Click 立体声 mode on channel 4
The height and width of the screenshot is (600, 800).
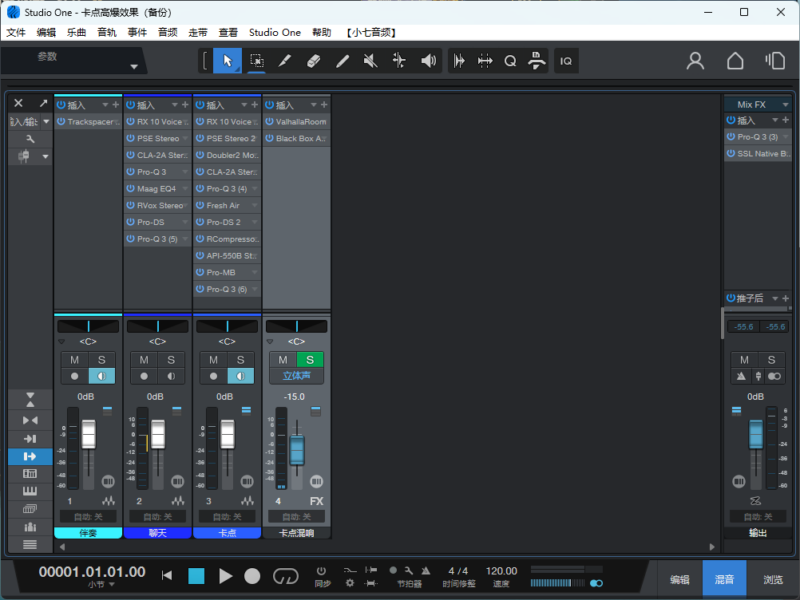(296, 376)
